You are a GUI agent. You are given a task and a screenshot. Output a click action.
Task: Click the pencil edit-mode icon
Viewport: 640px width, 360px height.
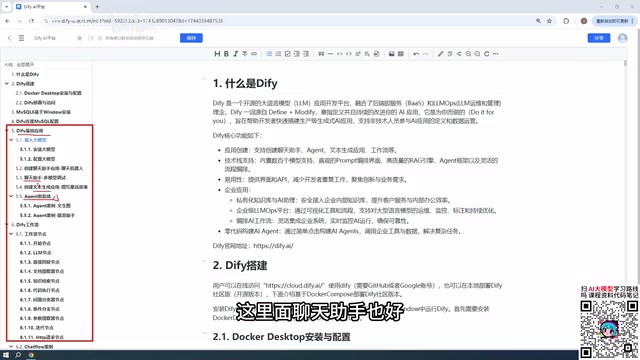[x=440, y=54]
